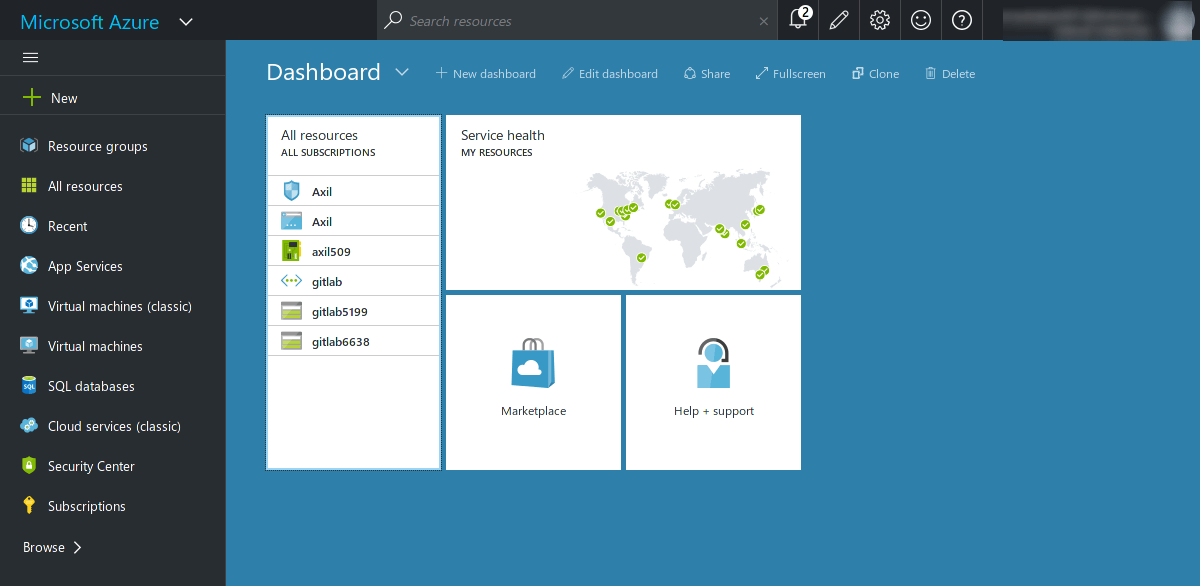Click Edit dashboard
1200x586 pixels.
tap(610, 73)
